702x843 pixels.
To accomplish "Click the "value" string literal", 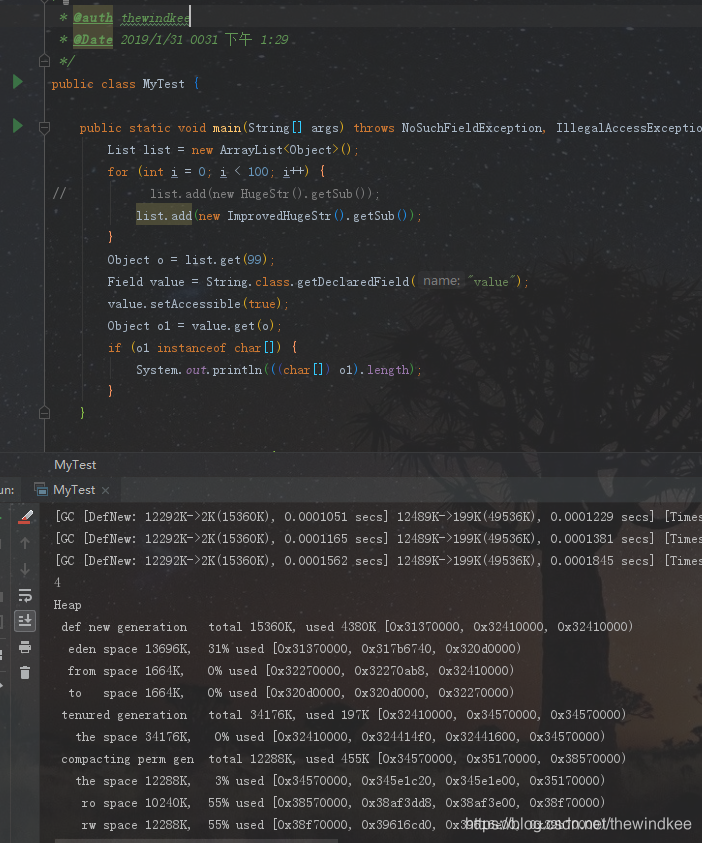I will [491, 281].
